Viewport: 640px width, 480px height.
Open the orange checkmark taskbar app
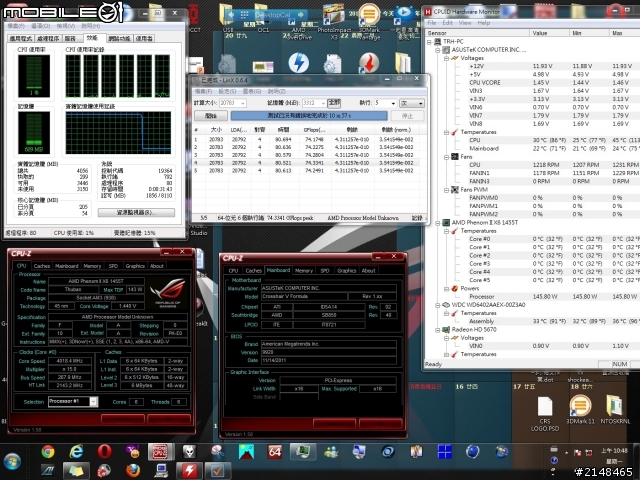tap(218, 471)
